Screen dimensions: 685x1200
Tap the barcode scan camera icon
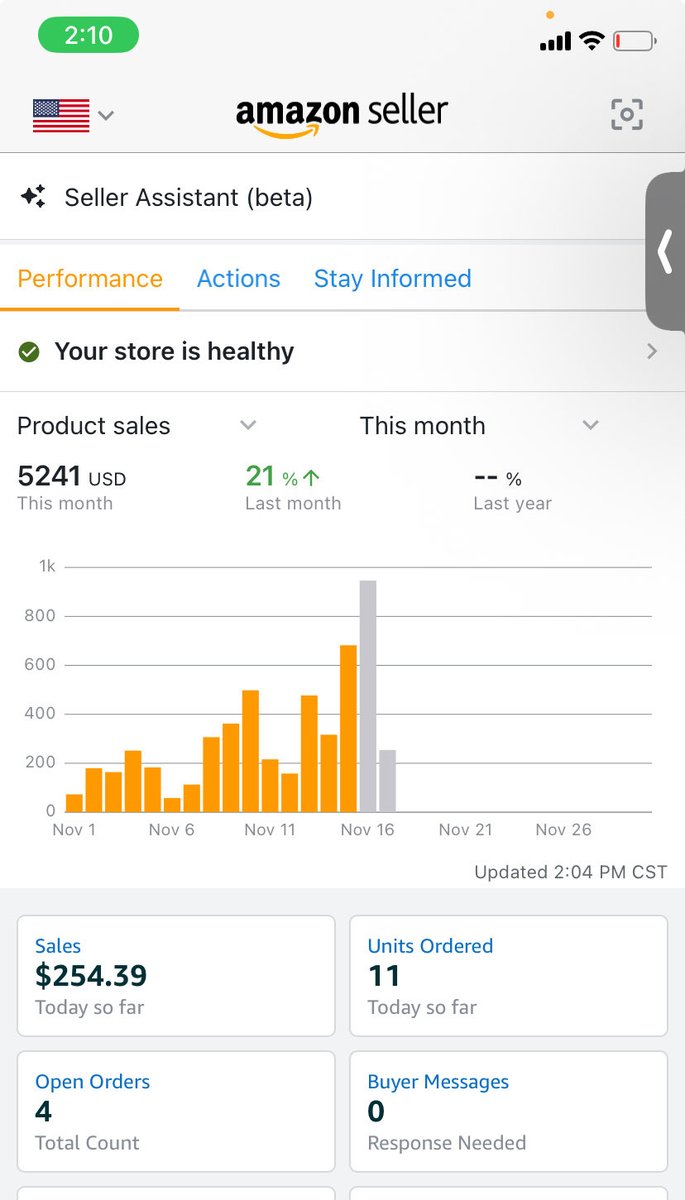tap(627, 114)
